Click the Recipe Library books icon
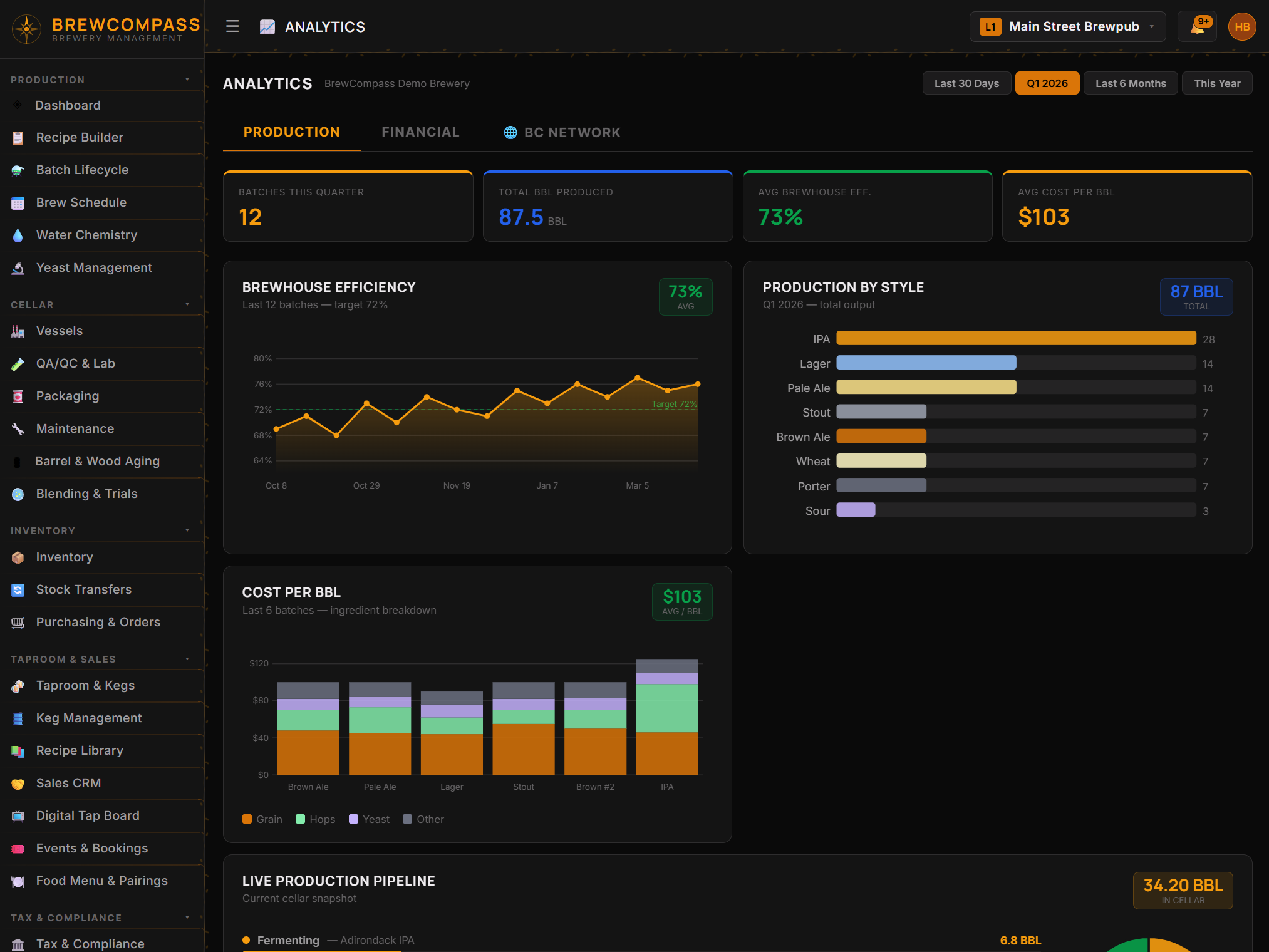The width and height of the screenshot is (1269, 952). point(18,751)
